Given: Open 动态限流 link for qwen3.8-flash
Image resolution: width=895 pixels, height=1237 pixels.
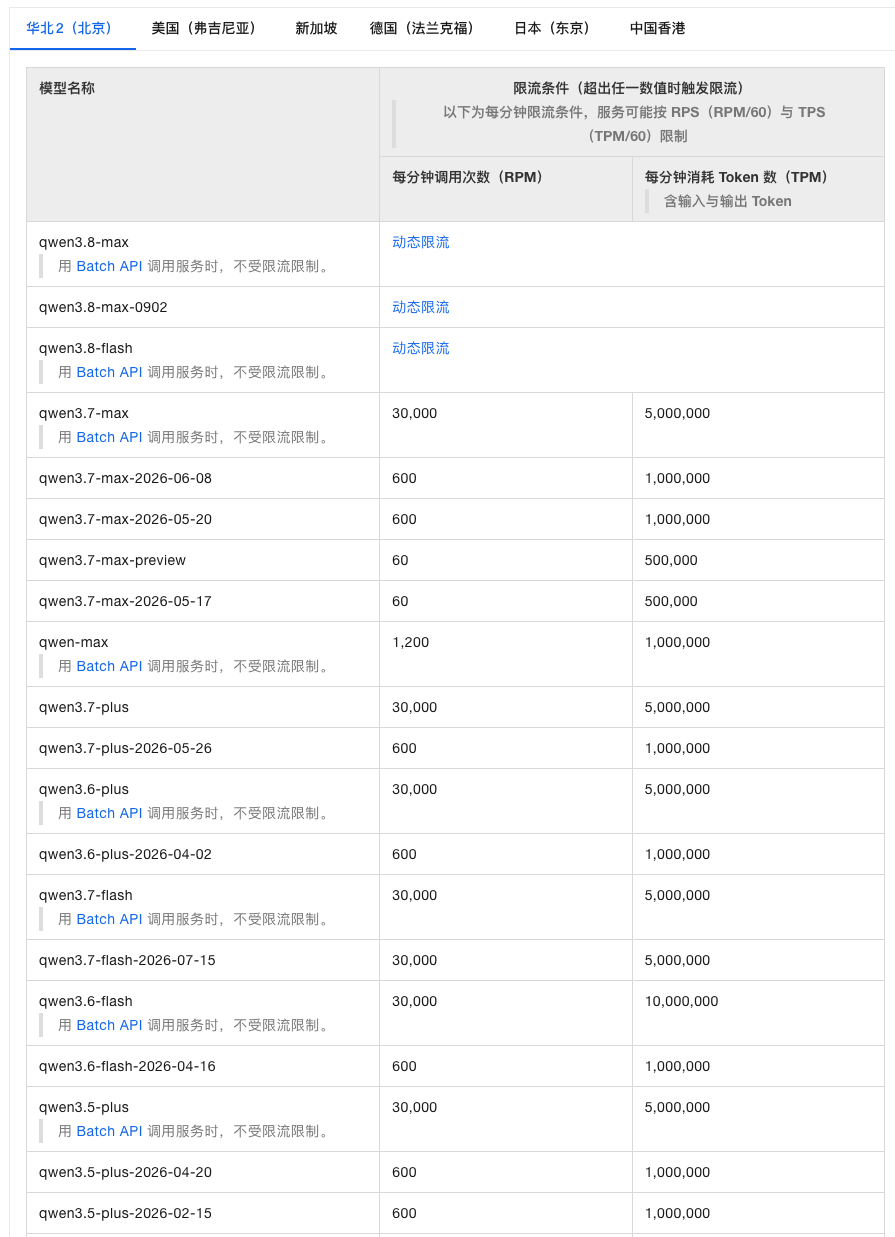Looking at the screenshot, I should [x=421, y=348].
